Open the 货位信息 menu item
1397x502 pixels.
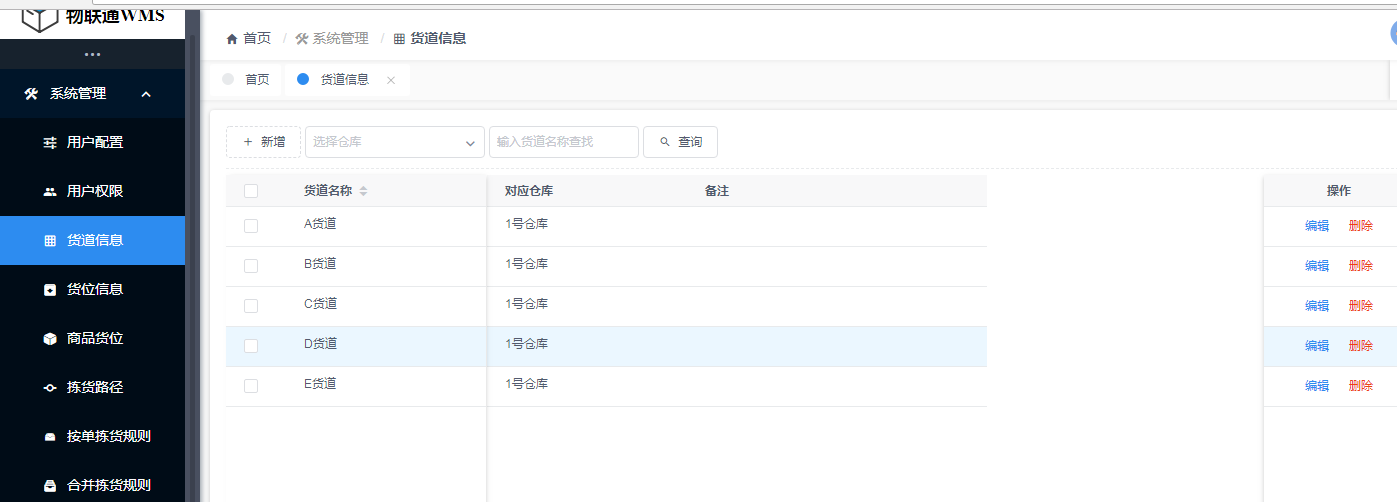(x=92, y=290)
